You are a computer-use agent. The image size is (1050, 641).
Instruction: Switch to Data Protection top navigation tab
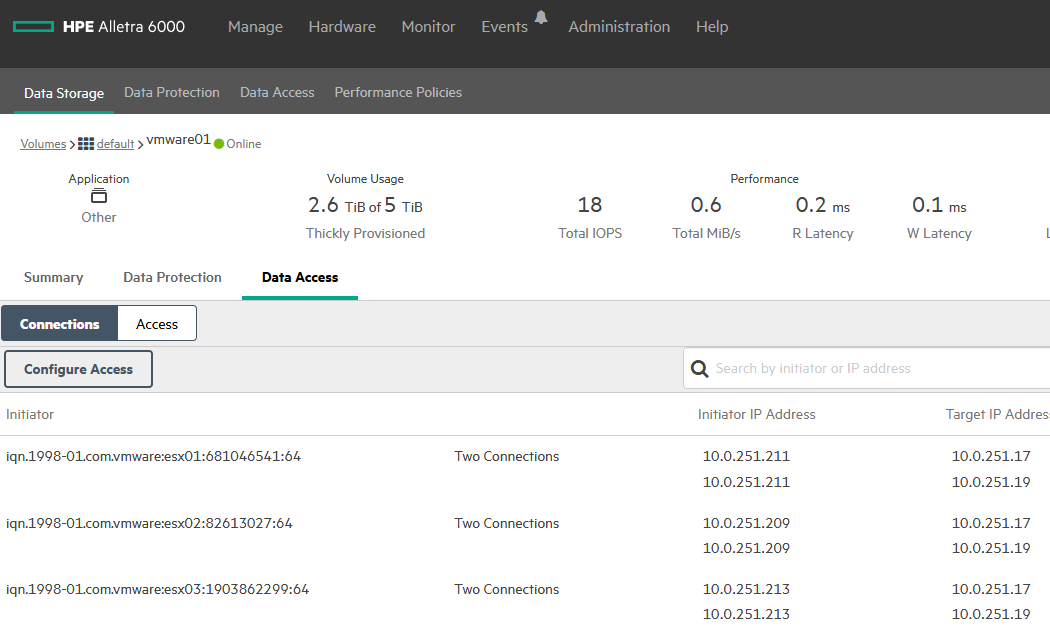(171, 92)
